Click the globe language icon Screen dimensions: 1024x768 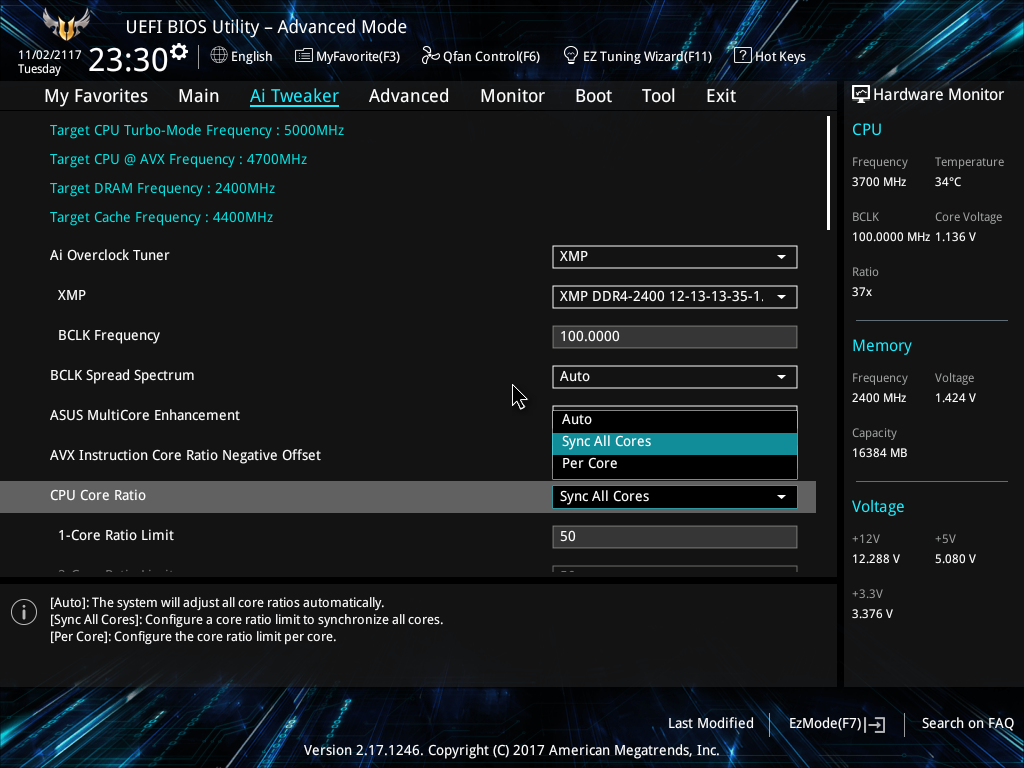pos(219,56)
